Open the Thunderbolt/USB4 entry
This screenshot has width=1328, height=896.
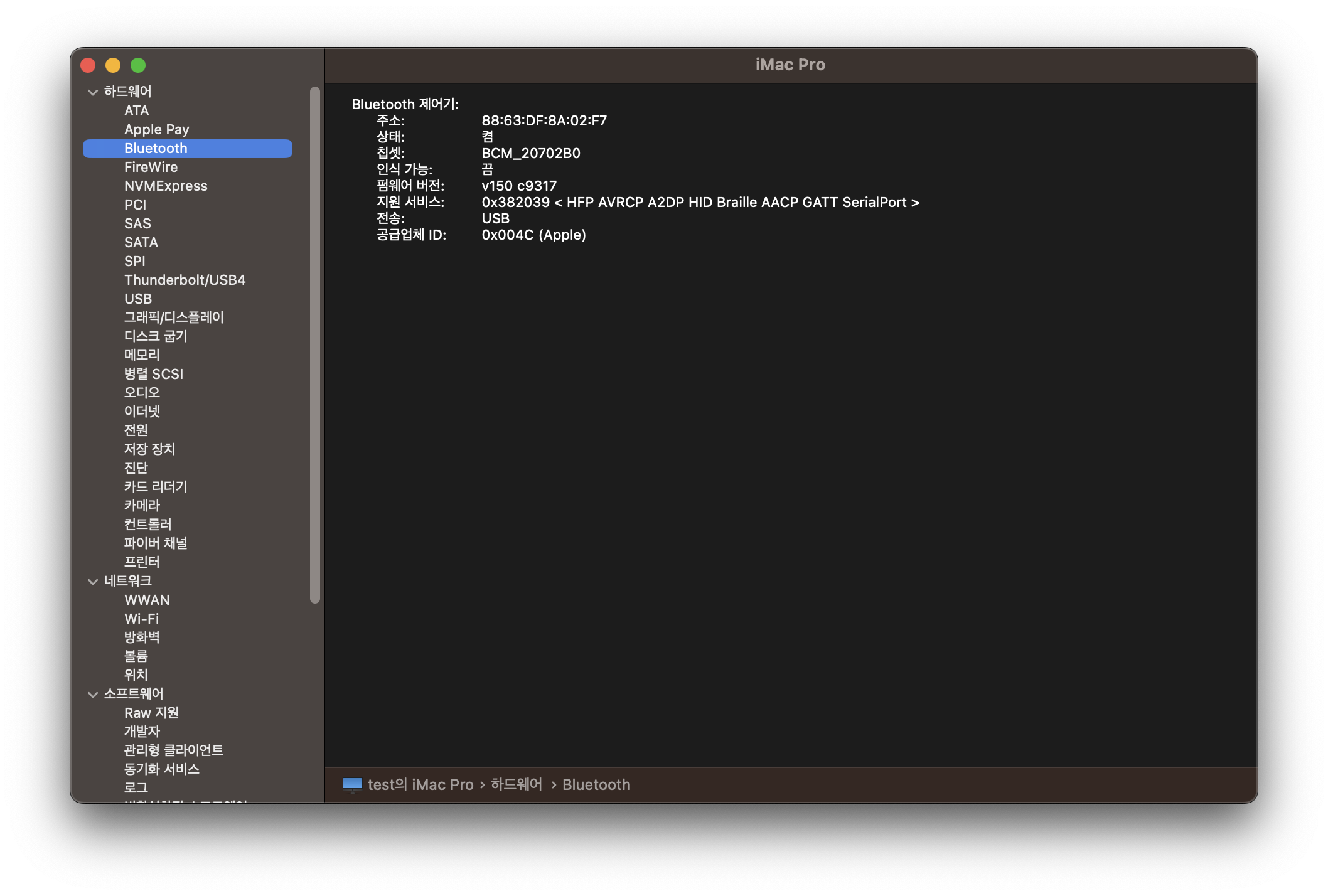tap(185, 280)
